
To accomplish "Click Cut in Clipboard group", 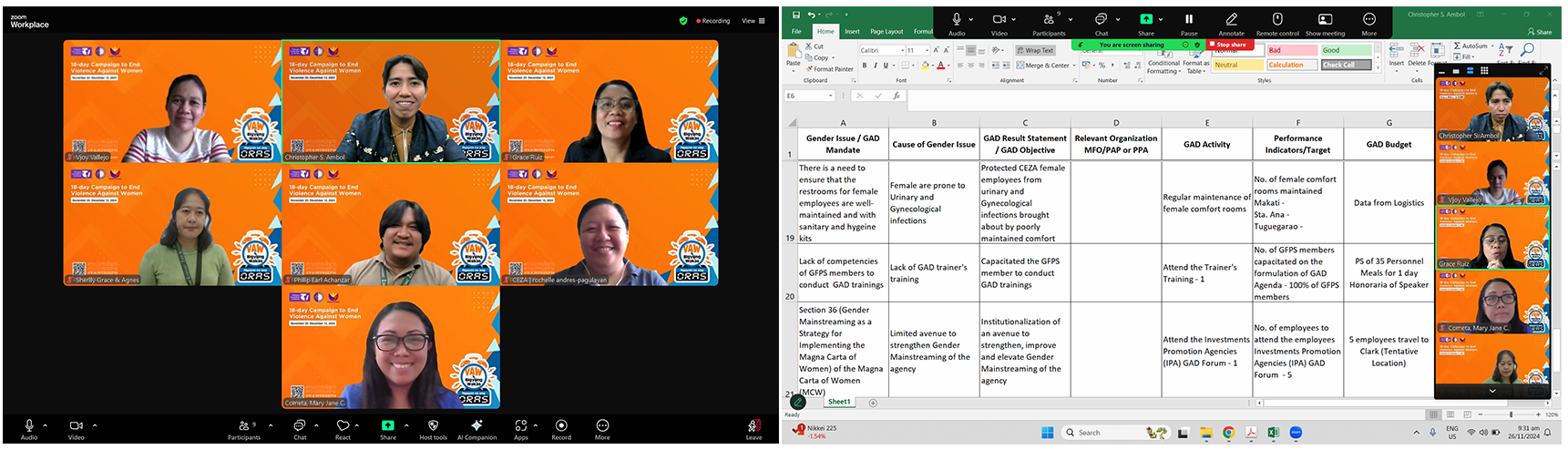I will pyautogui.click(x=815, y=46).
